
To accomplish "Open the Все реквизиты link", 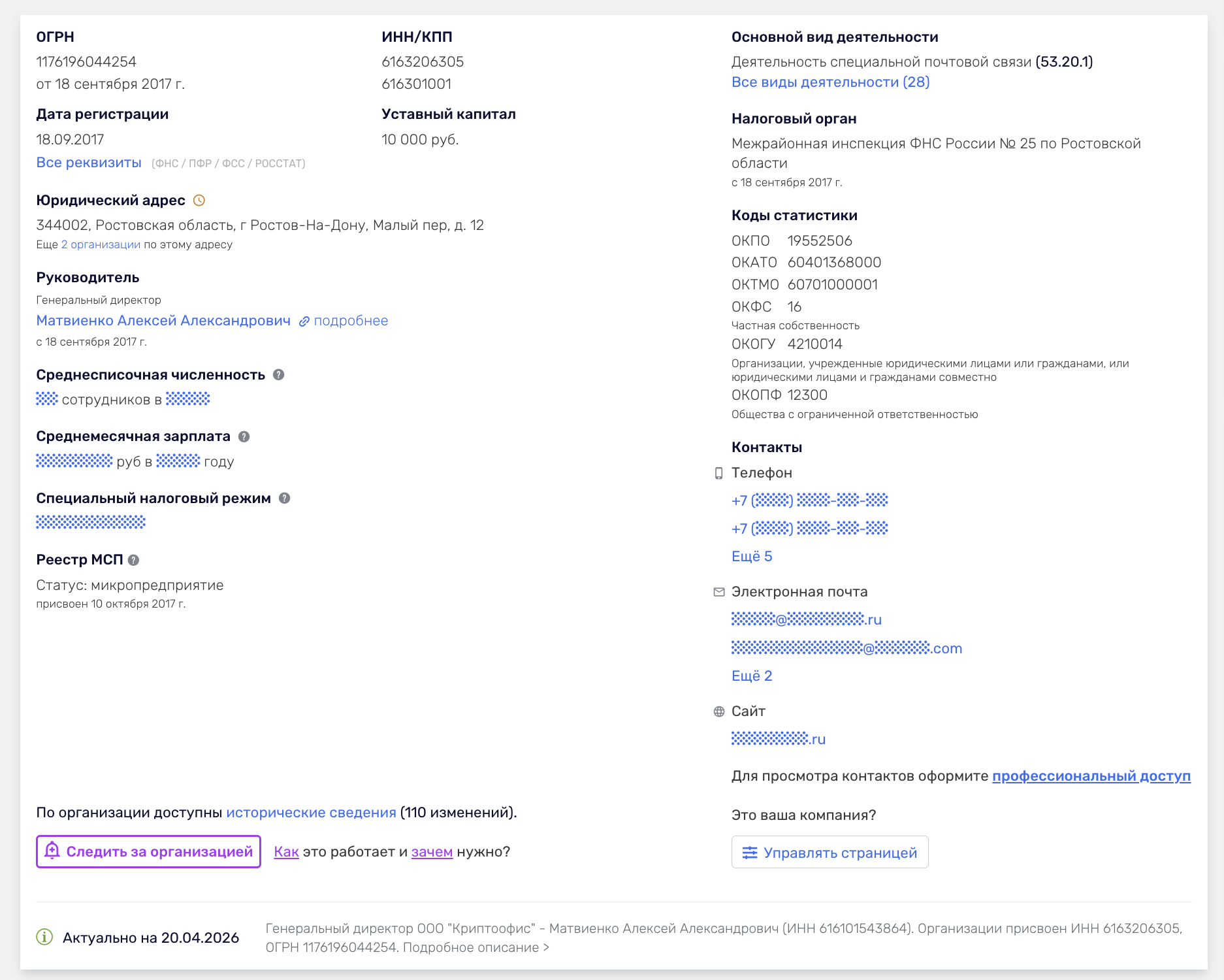I will 89,162.
